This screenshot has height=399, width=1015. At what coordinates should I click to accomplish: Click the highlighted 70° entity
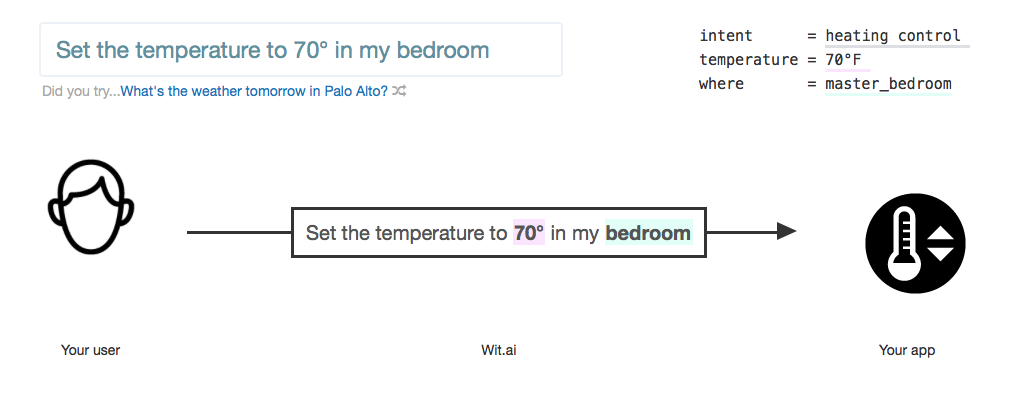[529, 233]
